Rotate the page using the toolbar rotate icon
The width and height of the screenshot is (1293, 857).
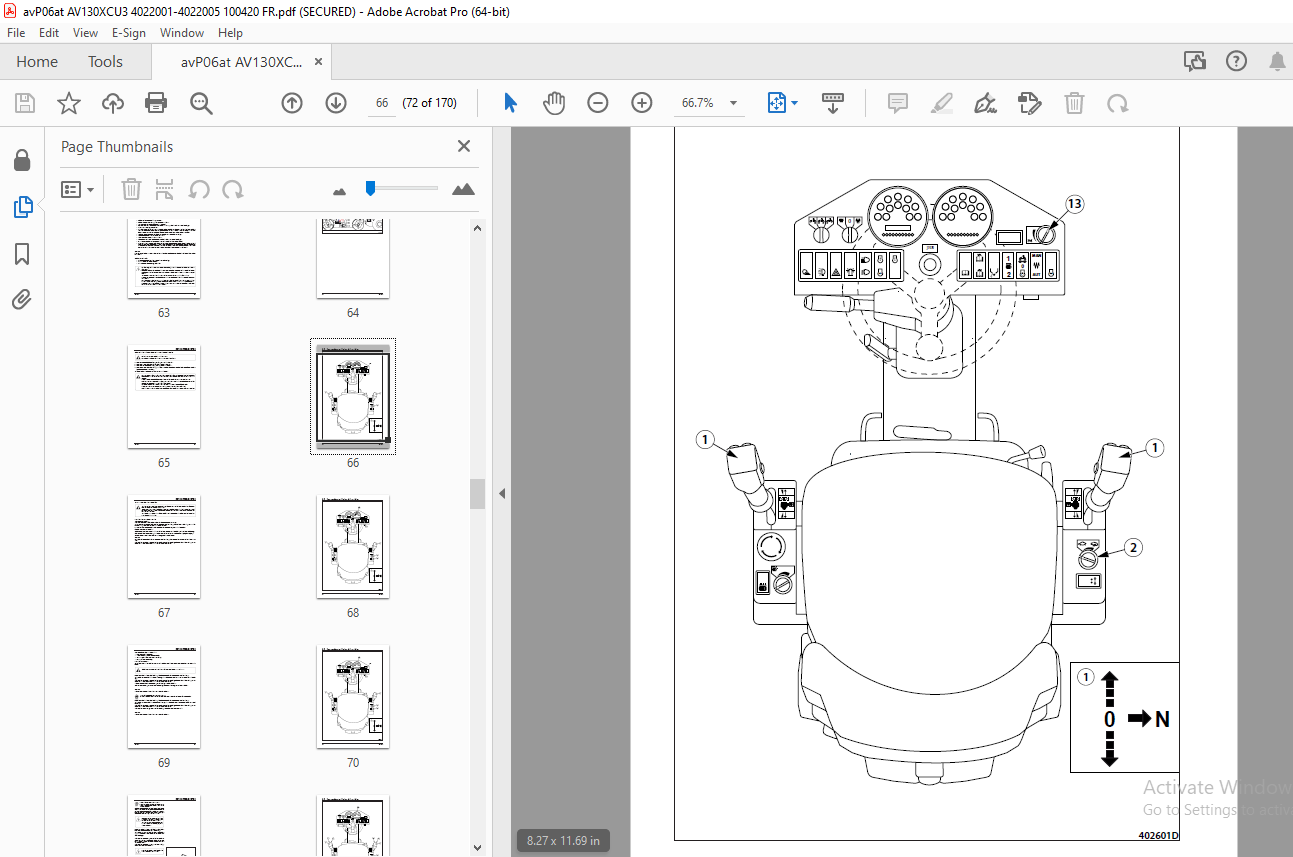coord(1118,103)
